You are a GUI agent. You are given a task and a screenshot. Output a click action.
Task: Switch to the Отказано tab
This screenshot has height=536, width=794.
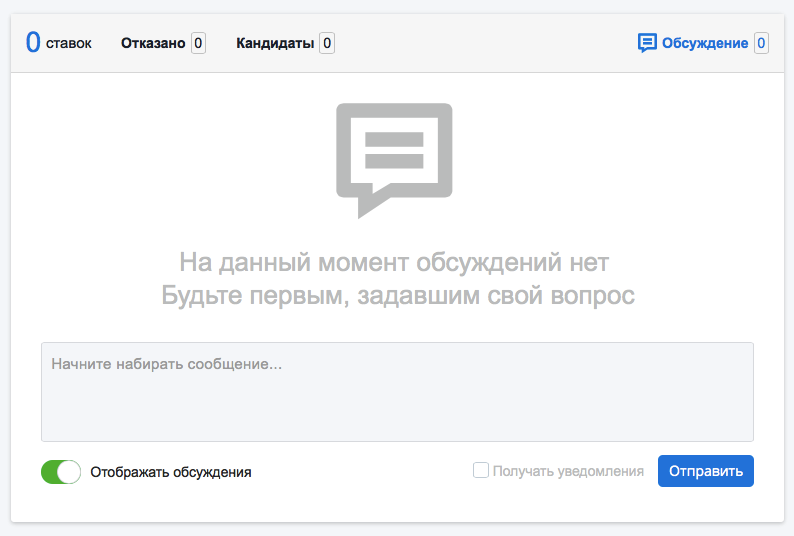click(x=153, y=43)
